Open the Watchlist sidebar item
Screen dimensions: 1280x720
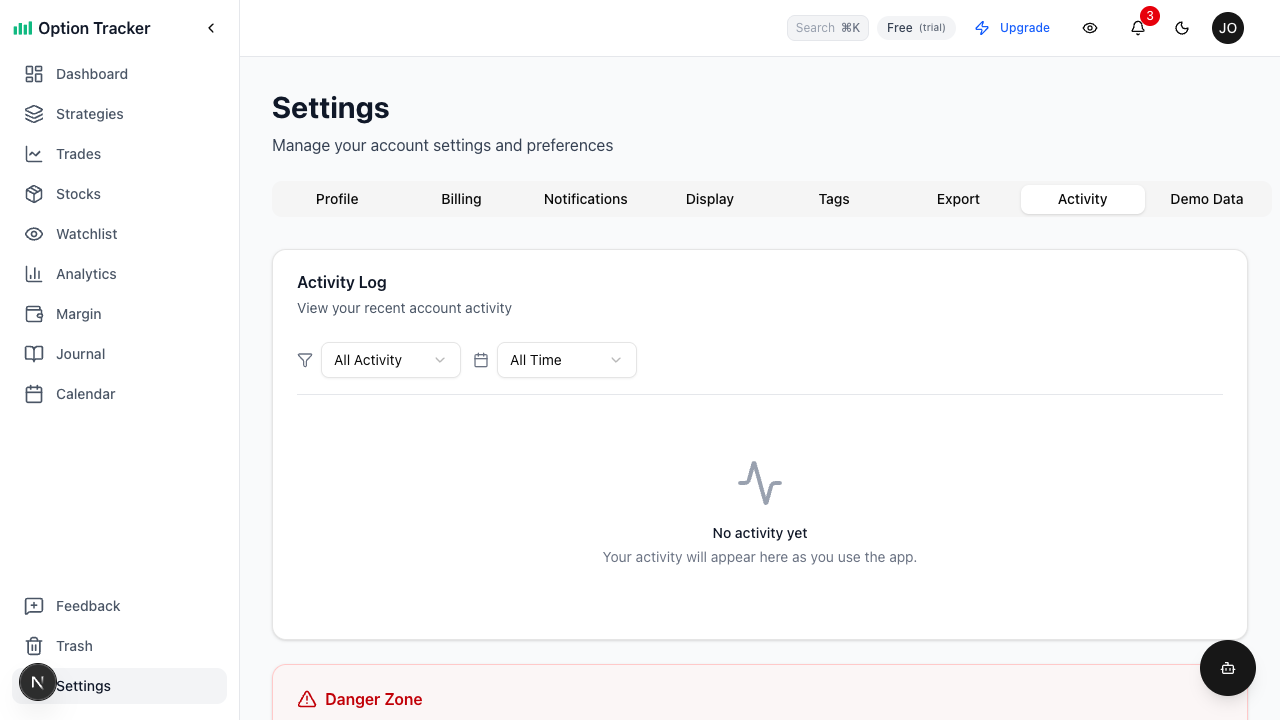tap(86, 234)
